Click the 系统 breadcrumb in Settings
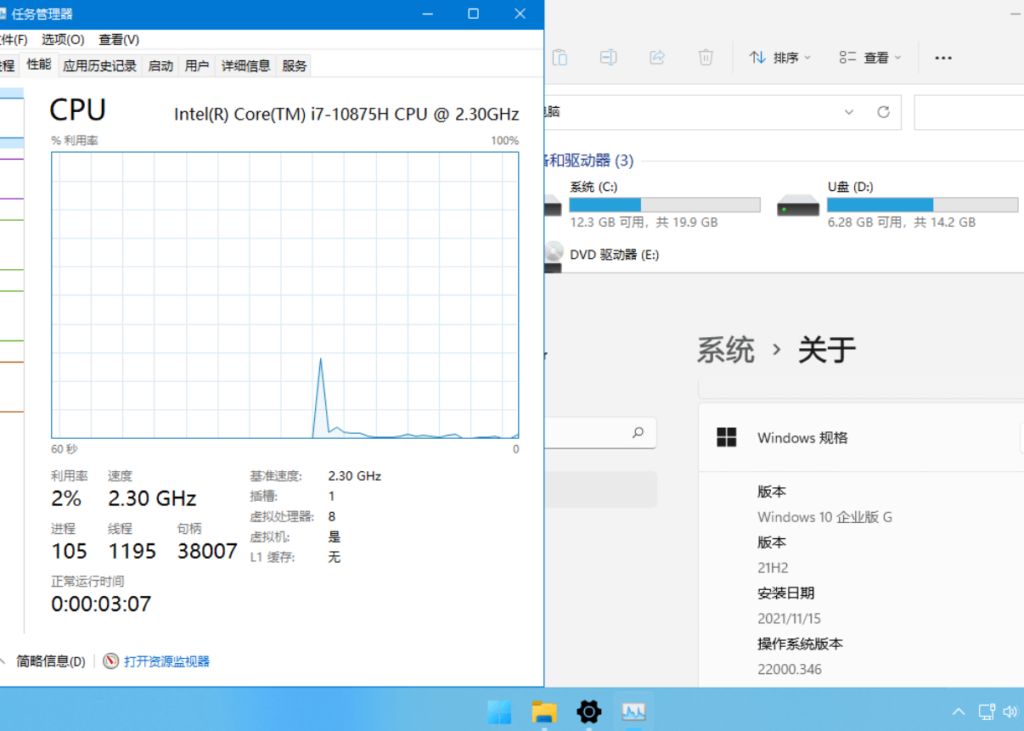 point(726,349)
